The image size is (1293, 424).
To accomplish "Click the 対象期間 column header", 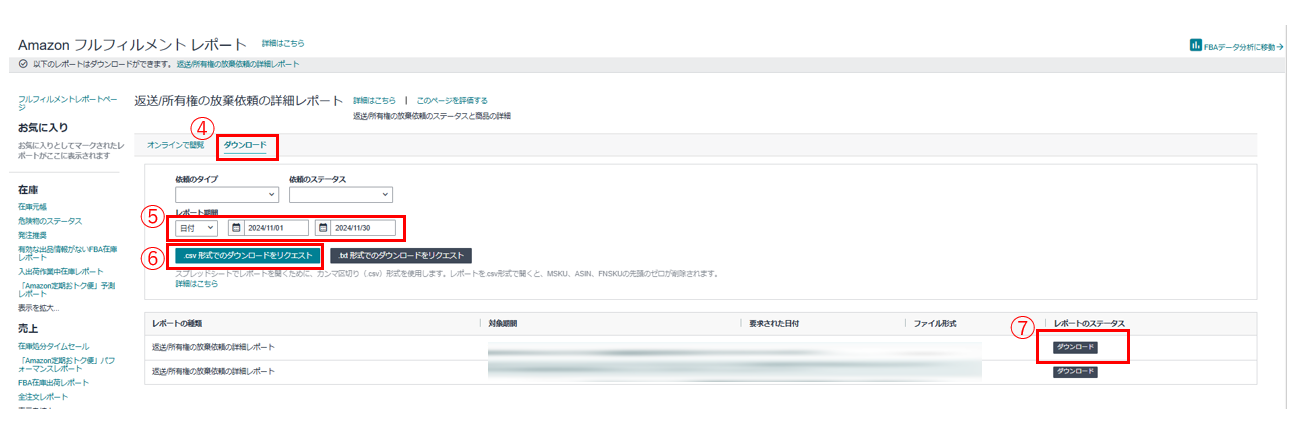I will click(x=503, y=324).
